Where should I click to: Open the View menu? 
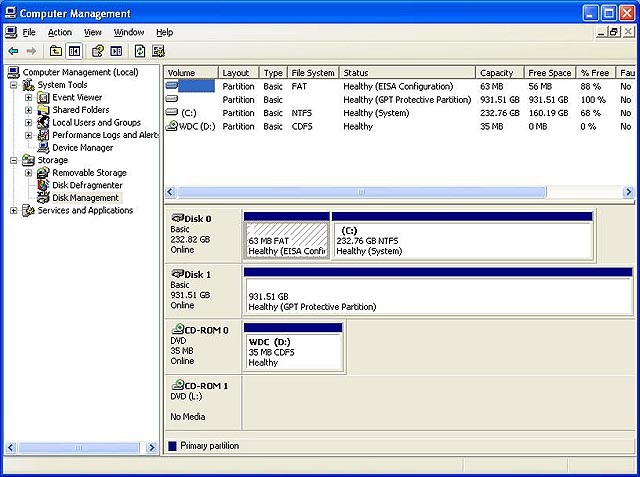click(x=93, y=32)
